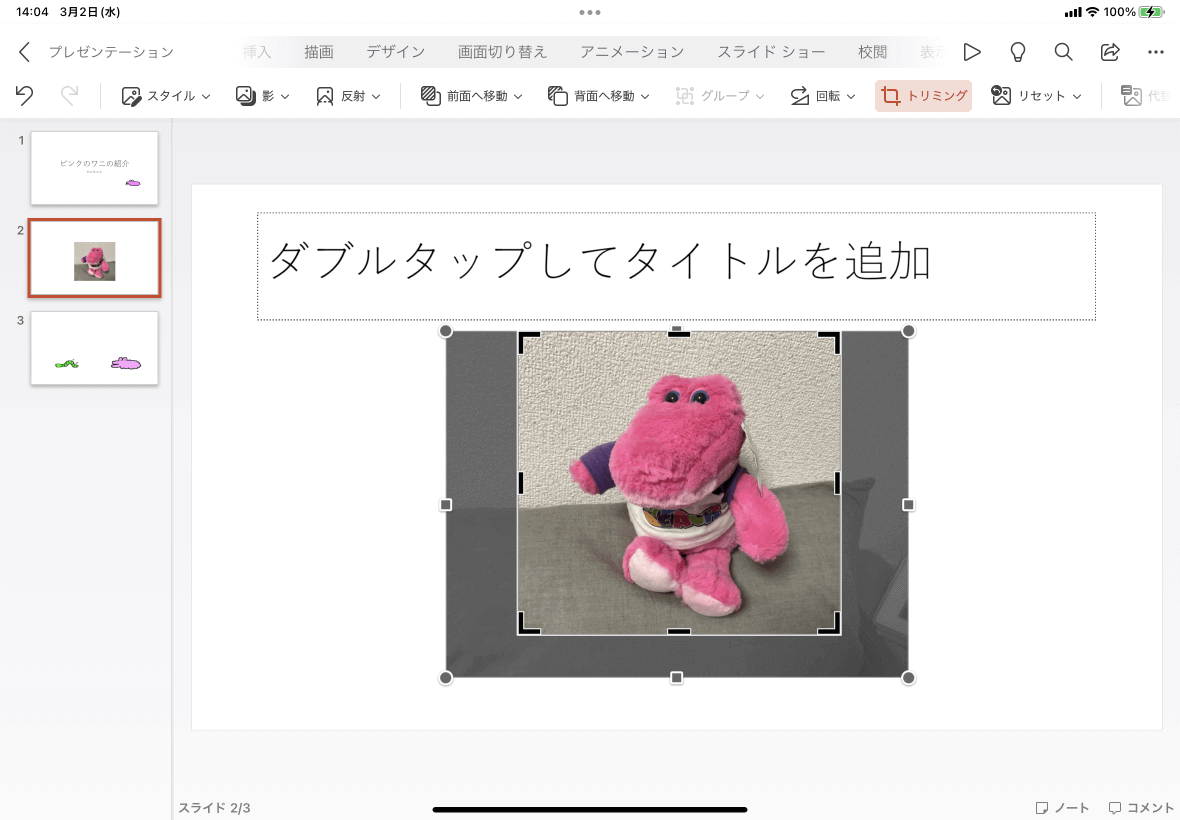Expand the スタイル dropdown chevron
1180x820 pixels.
pos(206,97)
